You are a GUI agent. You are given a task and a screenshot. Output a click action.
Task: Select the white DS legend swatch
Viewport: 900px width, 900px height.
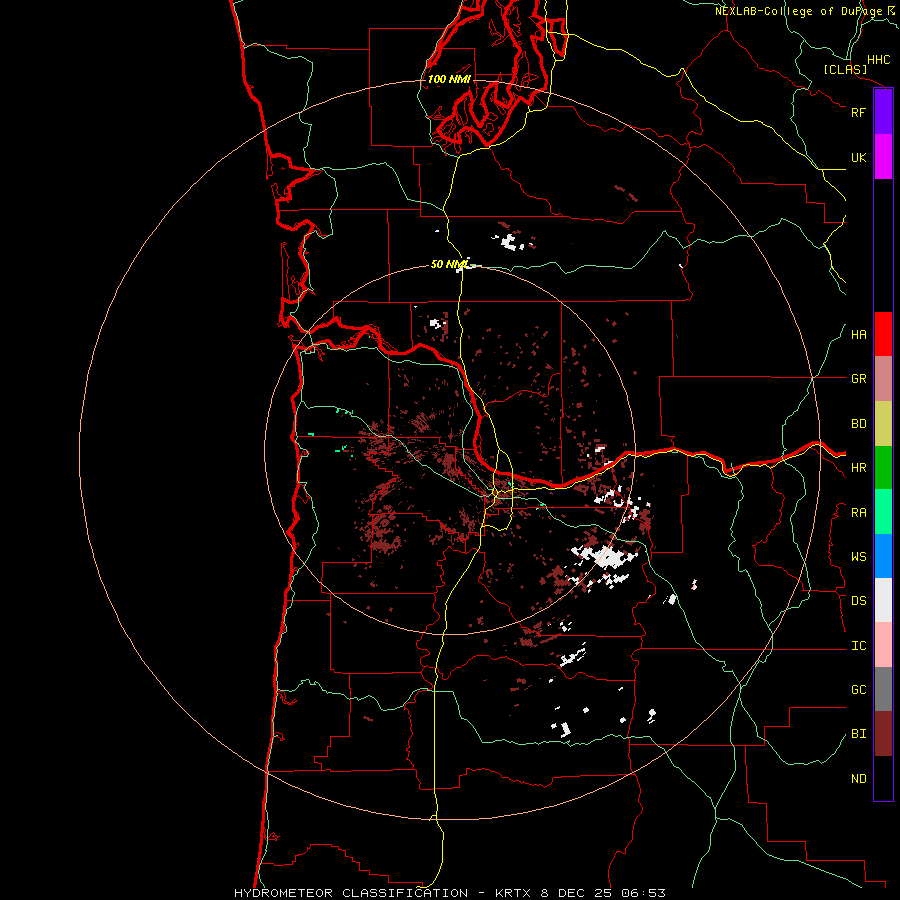[883, 600]
